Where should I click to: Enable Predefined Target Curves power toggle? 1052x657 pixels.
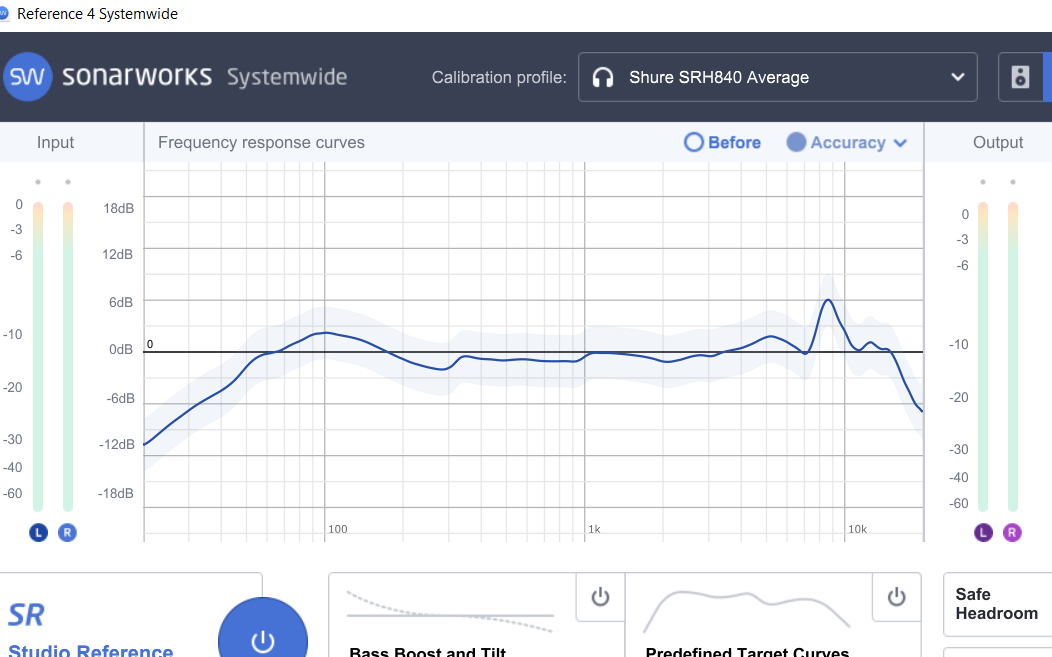click(x=896, y=597)
